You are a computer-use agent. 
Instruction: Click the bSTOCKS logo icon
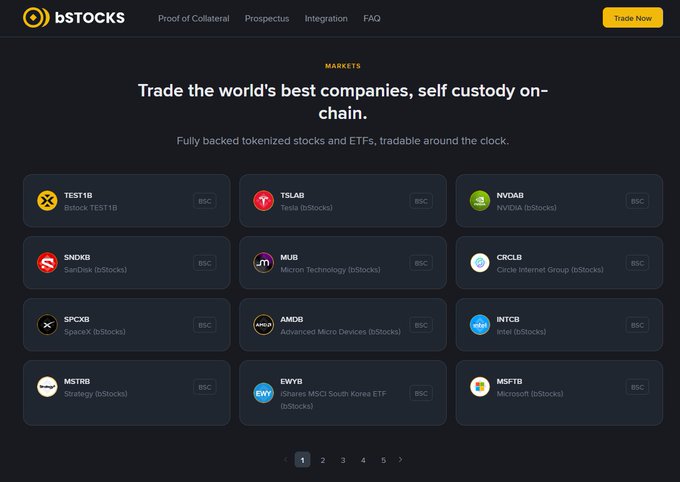(x=36, y=17)
